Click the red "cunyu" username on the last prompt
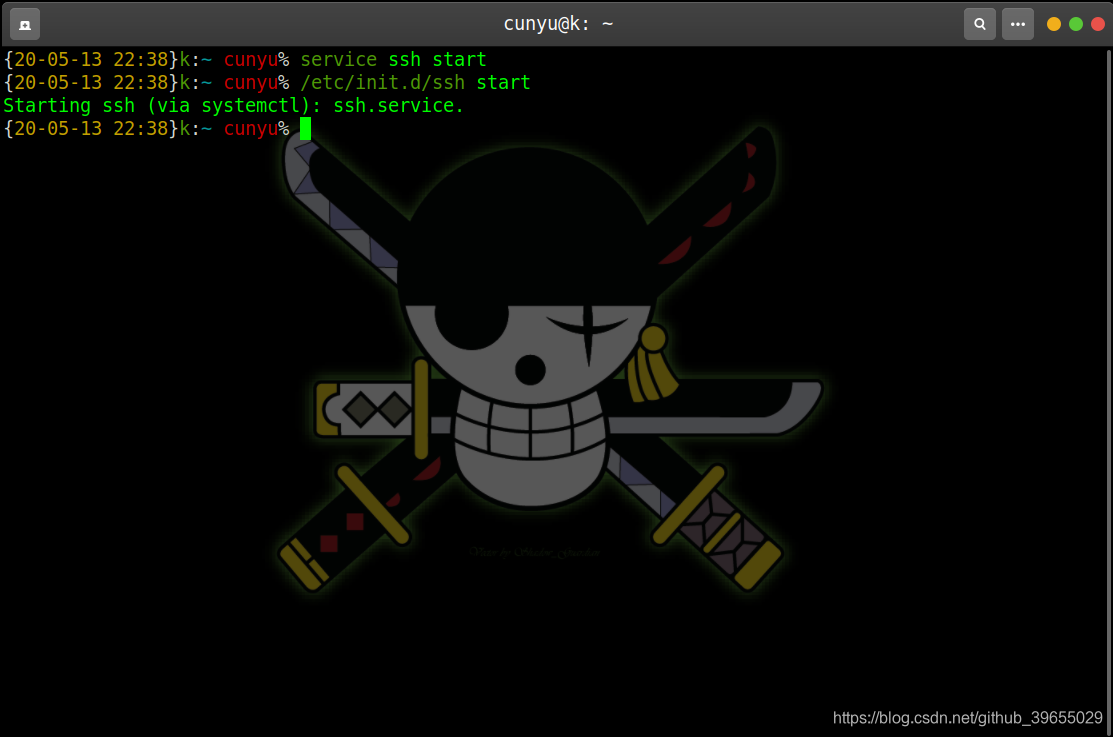 [250, 128]
